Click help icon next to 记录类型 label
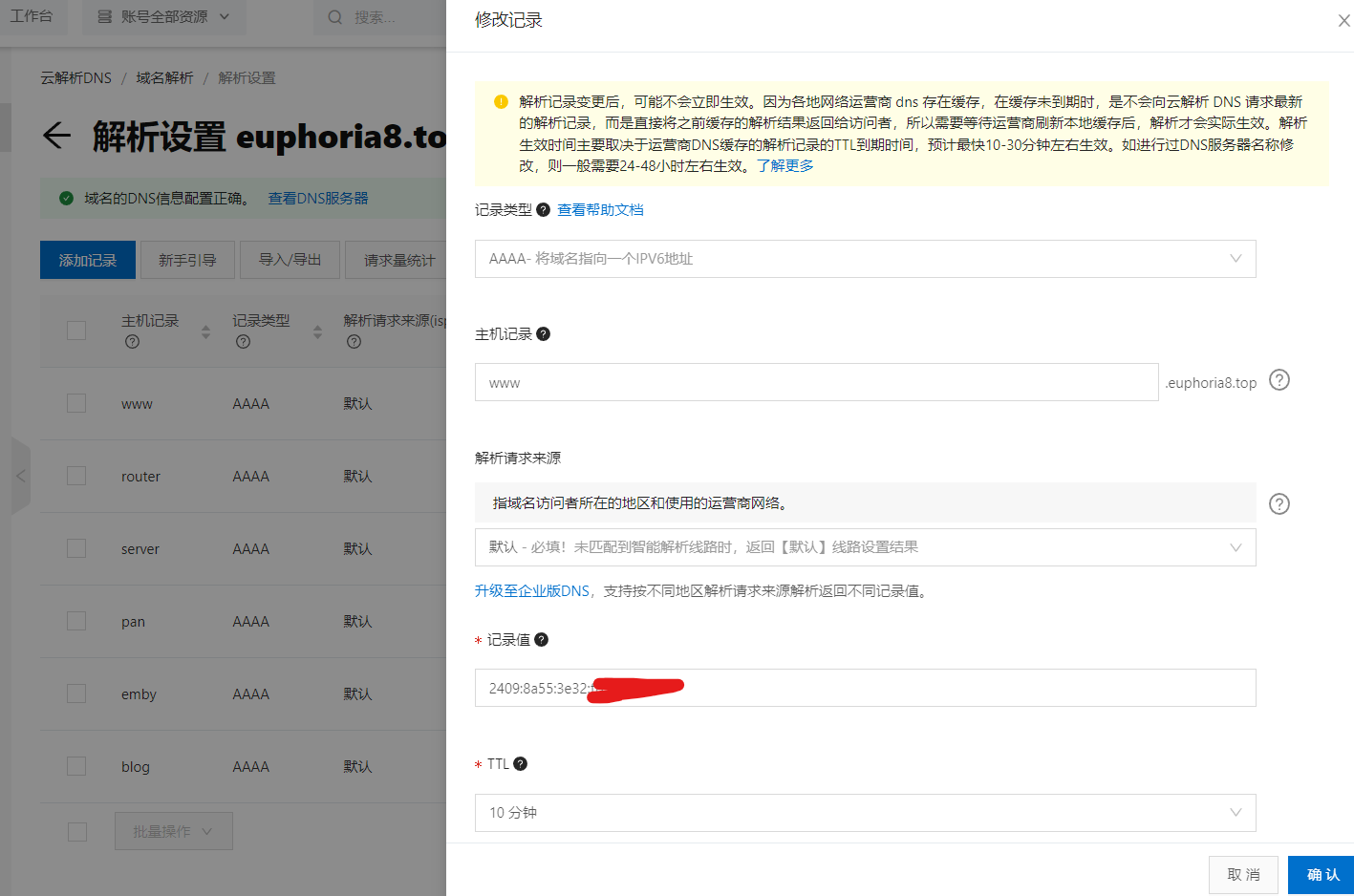 click(543, 209)
